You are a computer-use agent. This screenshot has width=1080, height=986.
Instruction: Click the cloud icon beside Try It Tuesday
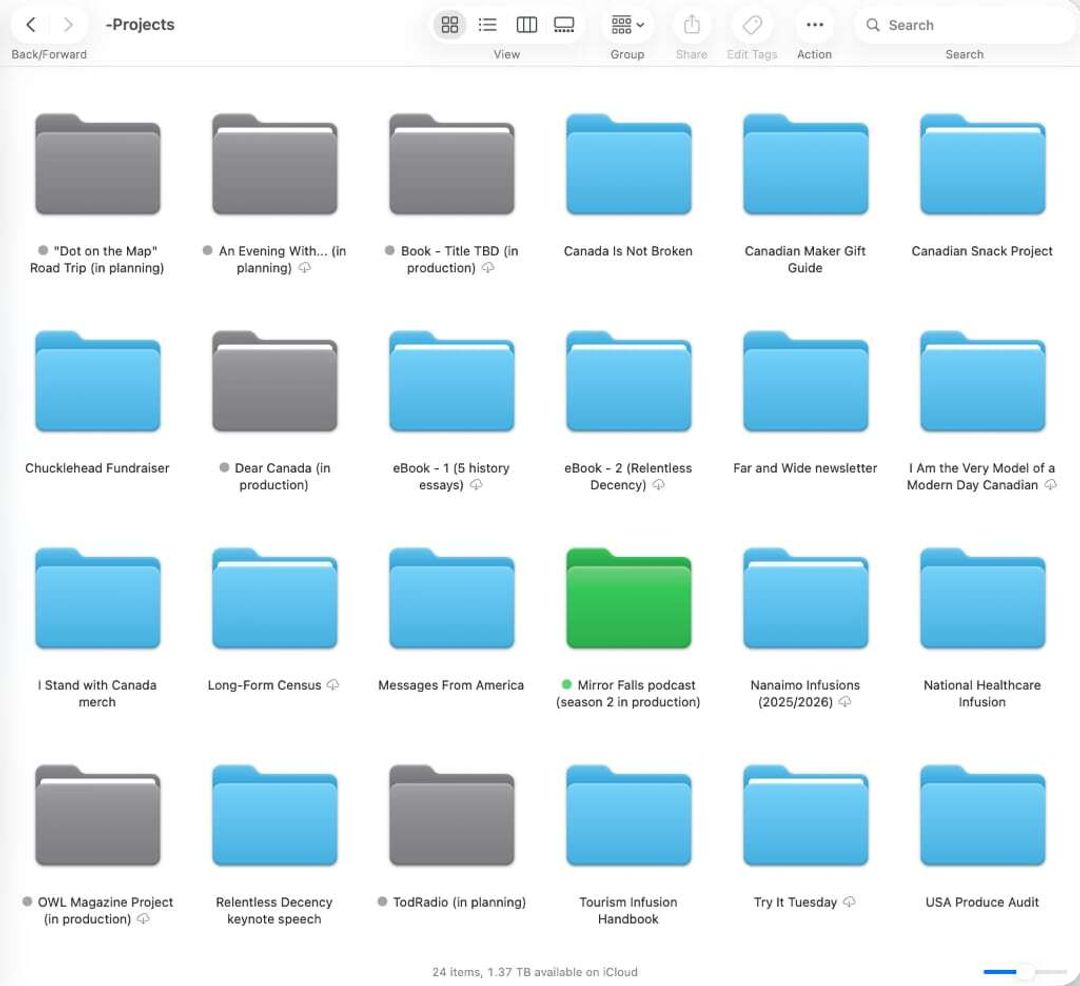tap(849, 901)
